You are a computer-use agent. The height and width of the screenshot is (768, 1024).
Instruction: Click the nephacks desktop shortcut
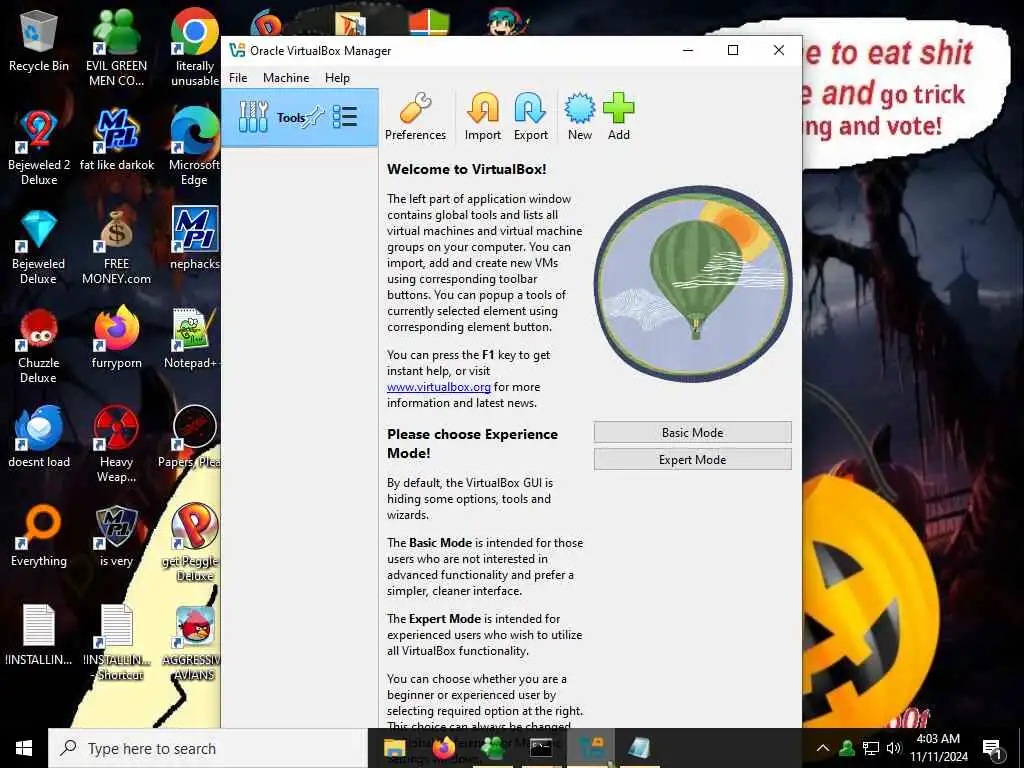[x=195, y=238]
